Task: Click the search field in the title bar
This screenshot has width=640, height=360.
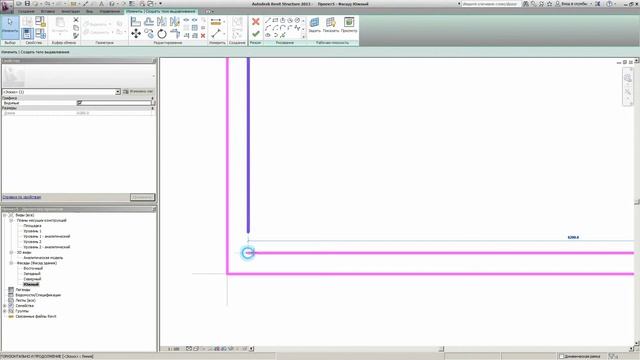Action: 490,4
